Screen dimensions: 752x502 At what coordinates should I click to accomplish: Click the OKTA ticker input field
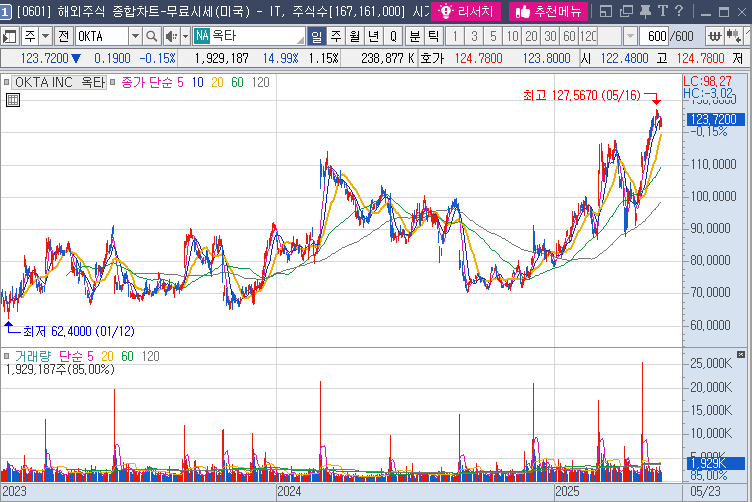coord(102,36)
